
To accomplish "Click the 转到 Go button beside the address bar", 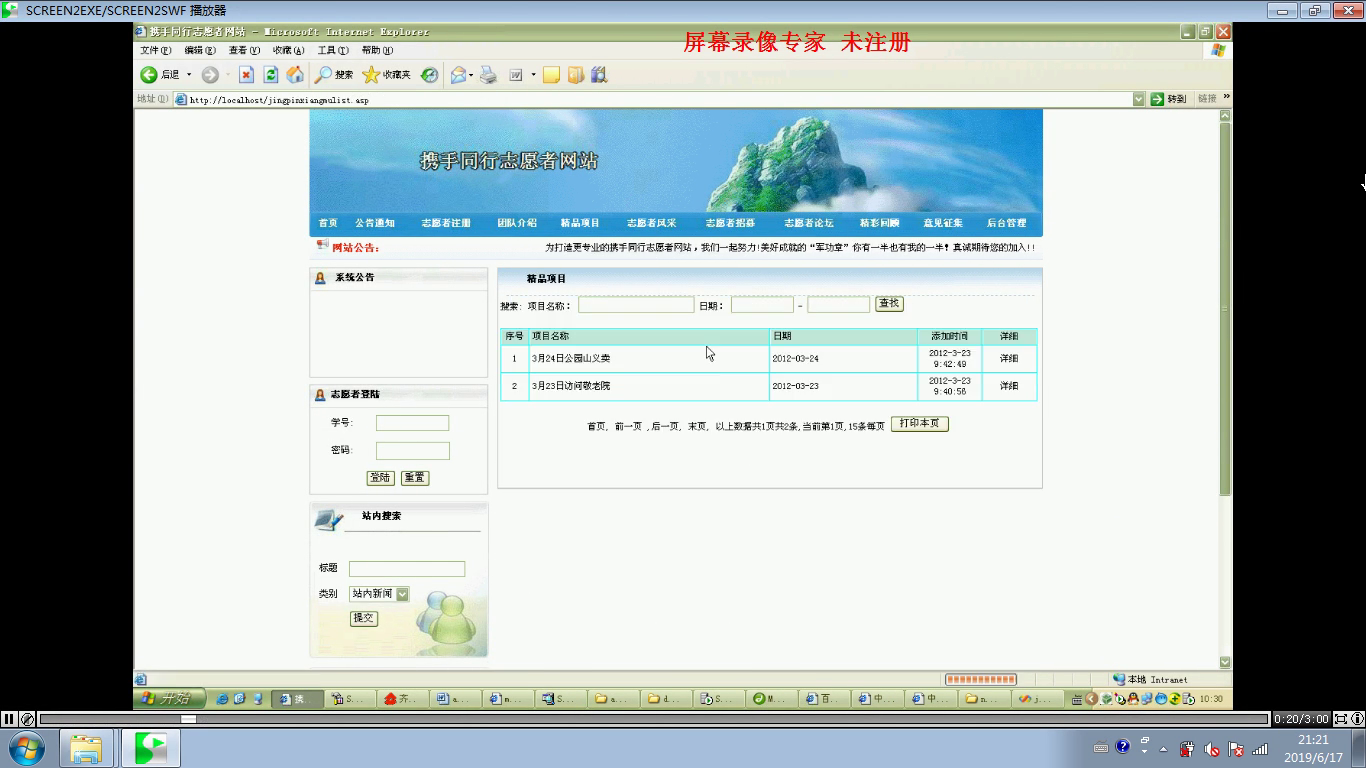I will click(1168, 99).
